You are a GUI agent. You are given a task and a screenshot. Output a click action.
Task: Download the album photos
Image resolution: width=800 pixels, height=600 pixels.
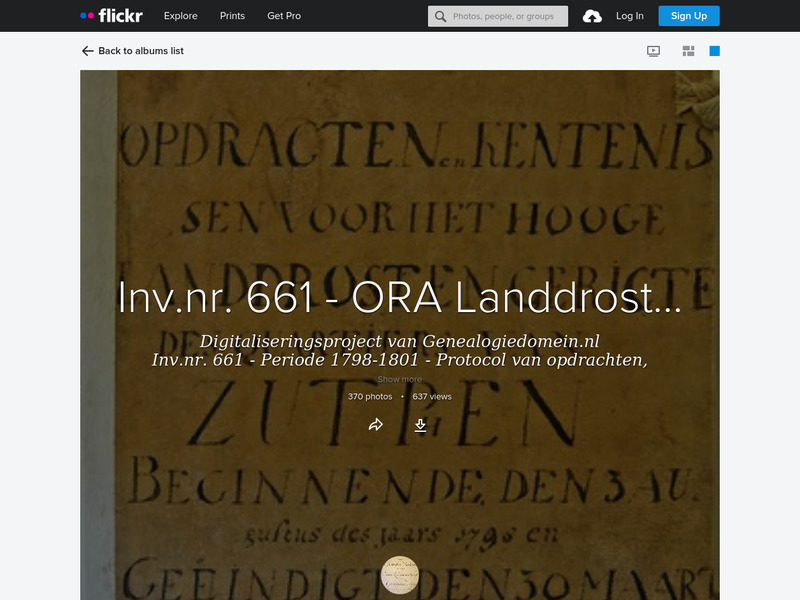tap(421, 424)
